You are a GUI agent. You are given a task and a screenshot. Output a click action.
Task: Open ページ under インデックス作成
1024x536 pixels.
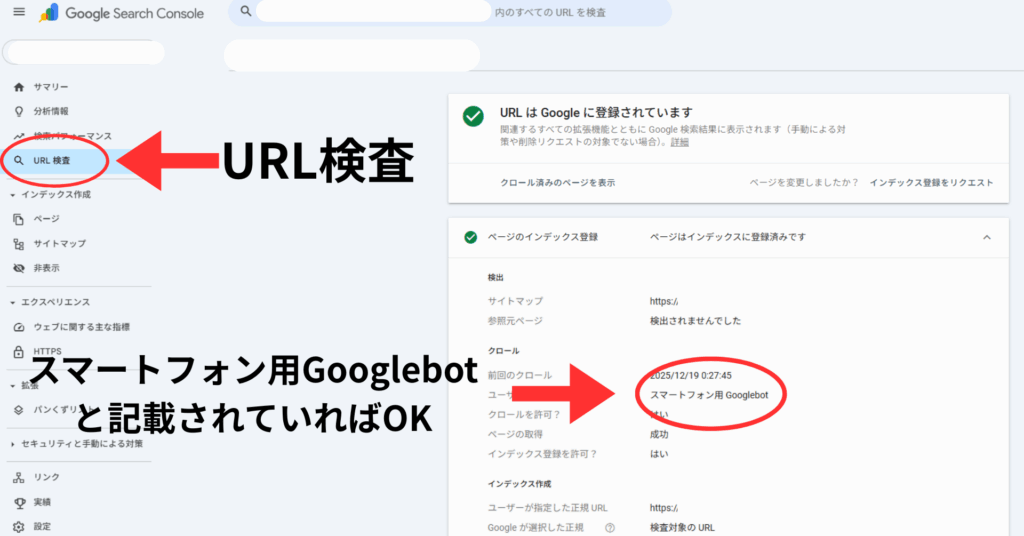point(46,219)
